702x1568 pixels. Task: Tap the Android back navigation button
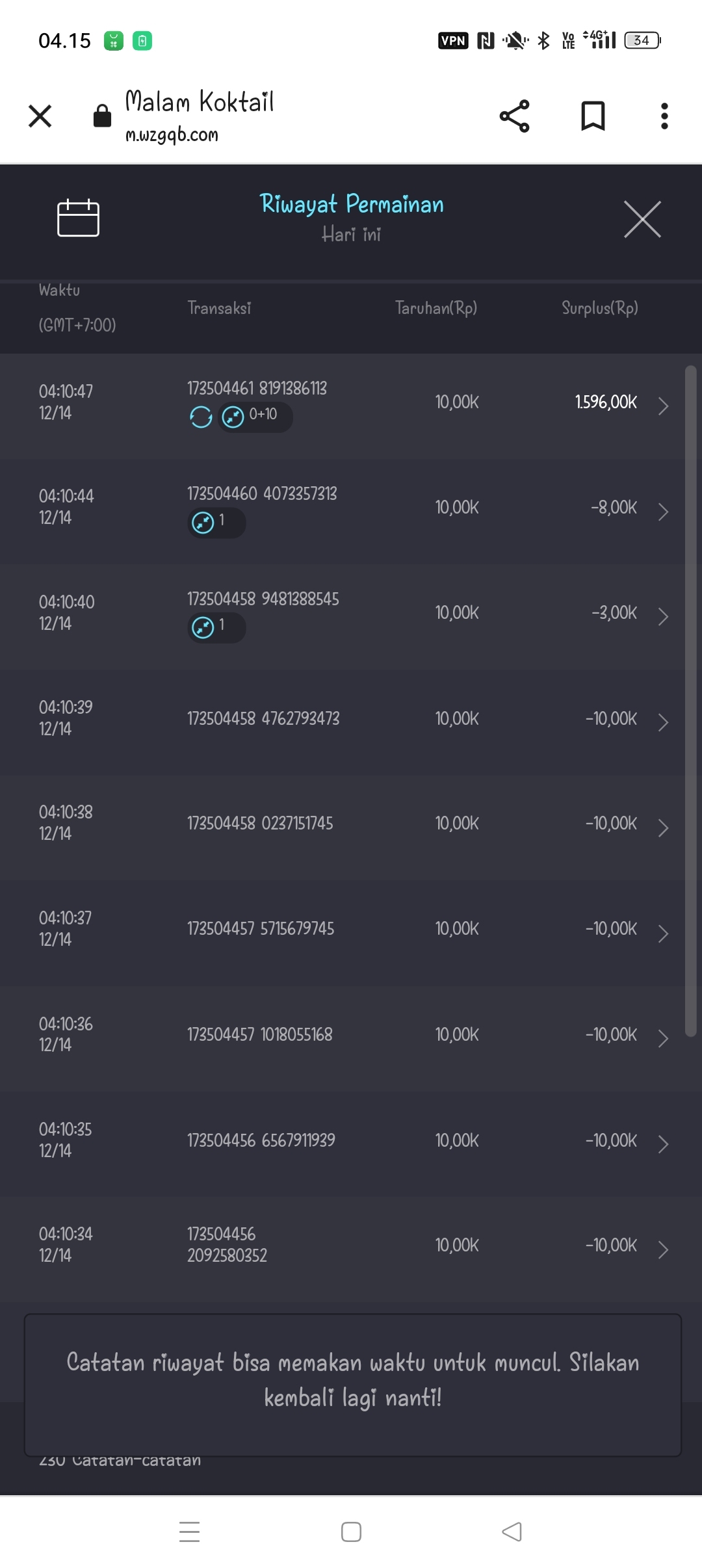[512, 1532]
